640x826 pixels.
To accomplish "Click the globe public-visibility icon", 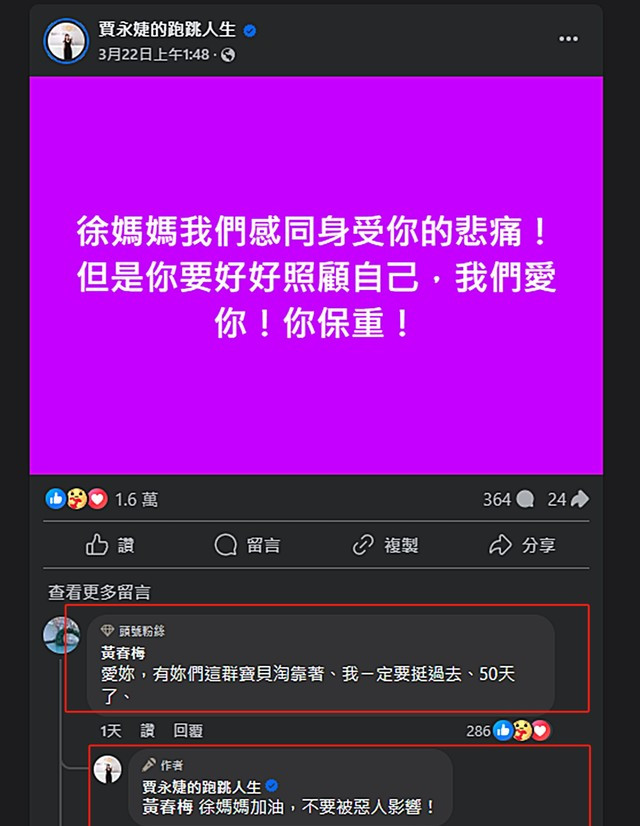I will (228, 55).
